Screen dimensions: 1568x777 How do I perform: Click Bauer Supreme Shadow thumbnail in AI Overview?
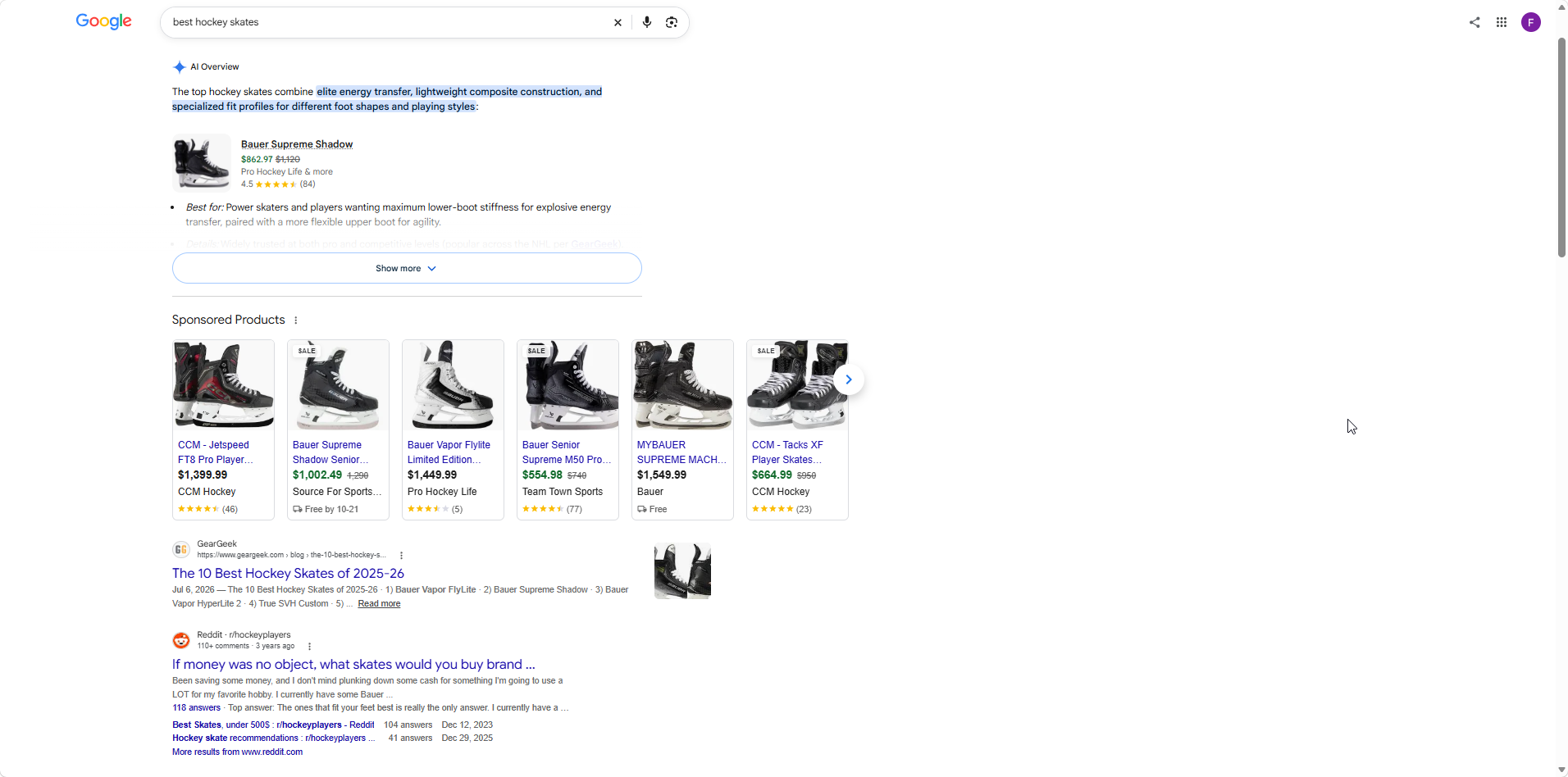point(202,162)
